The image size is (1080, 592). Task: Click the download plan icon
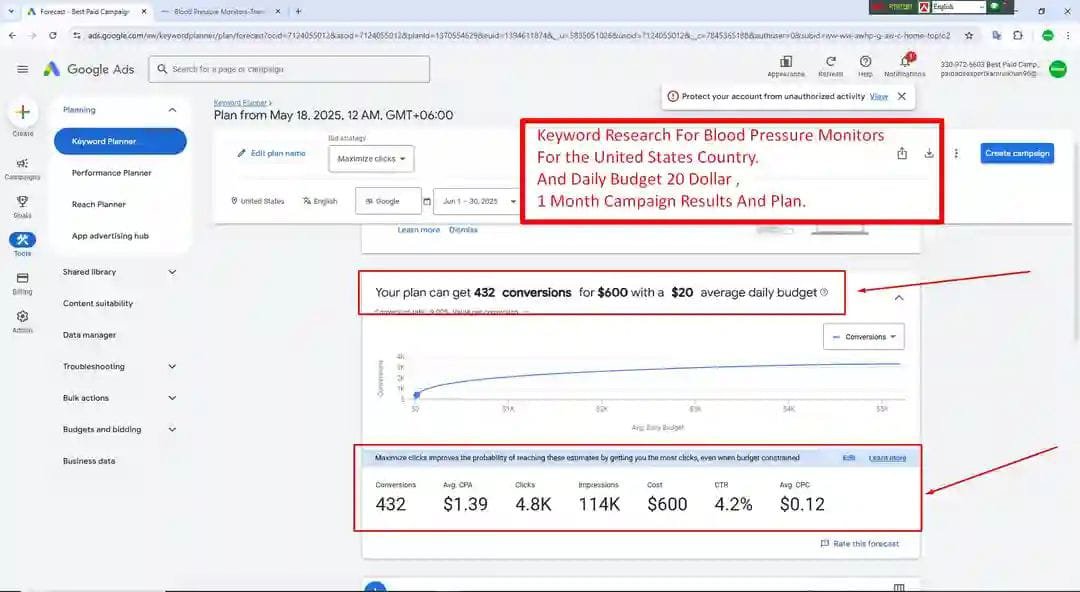pyautogui.click(x=929, y=153)
